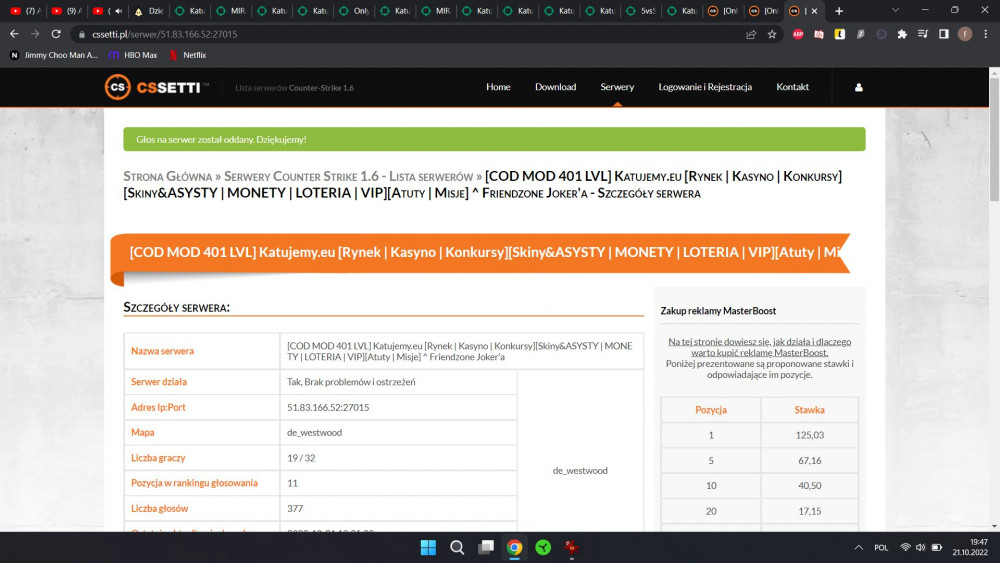Switch to the 5vs5 tab

point(640,11)
